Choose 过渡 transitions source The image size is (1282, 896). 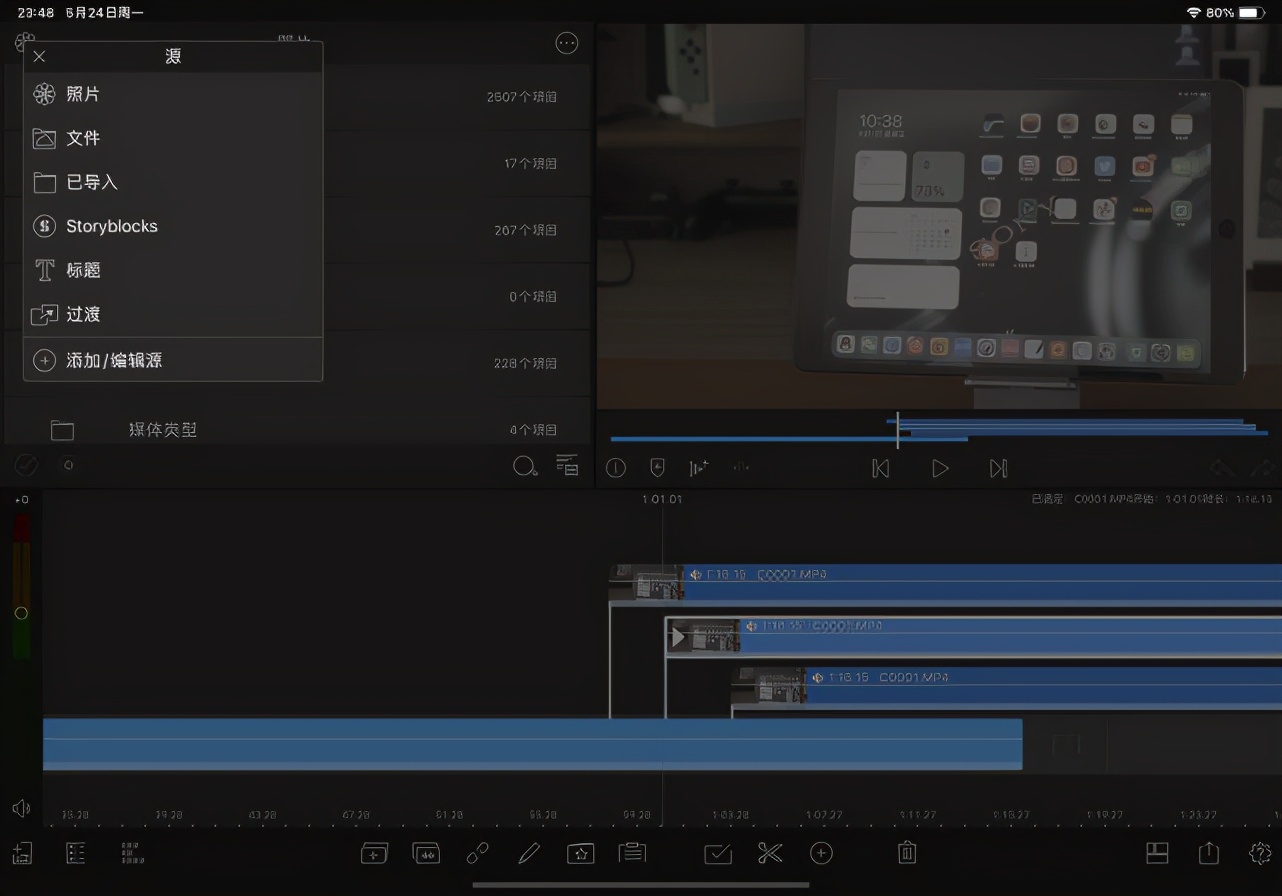coord(172,314)
